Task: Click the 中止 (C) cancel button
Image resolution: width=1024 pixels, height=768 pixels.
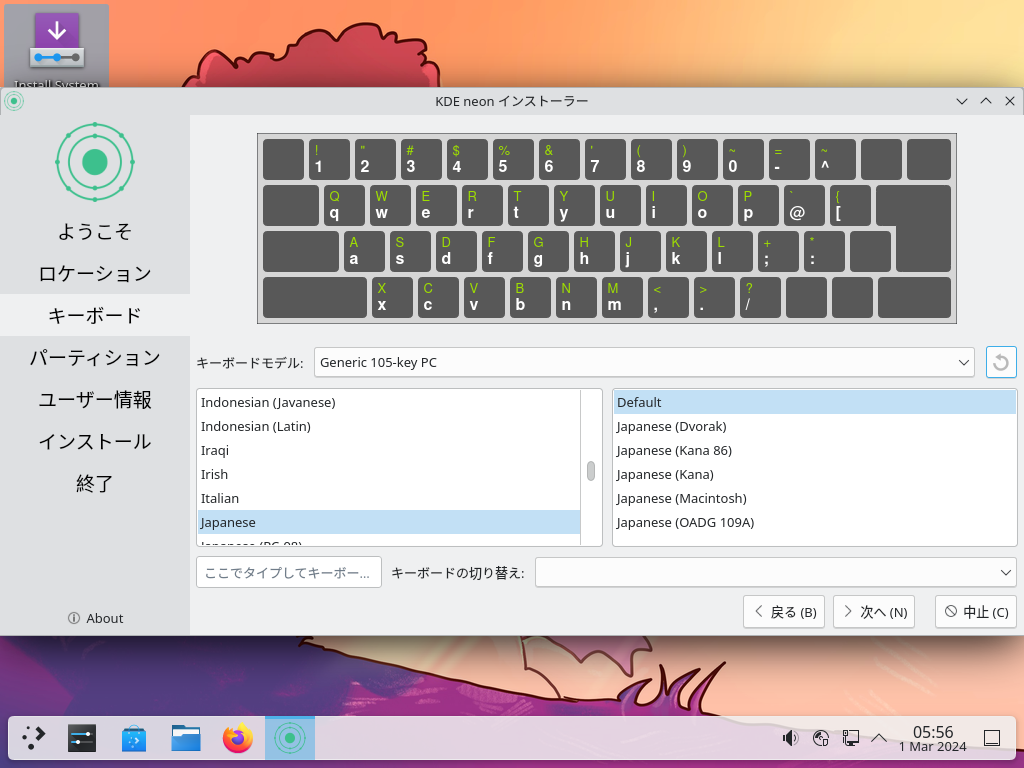Action: tap(976, 612)
